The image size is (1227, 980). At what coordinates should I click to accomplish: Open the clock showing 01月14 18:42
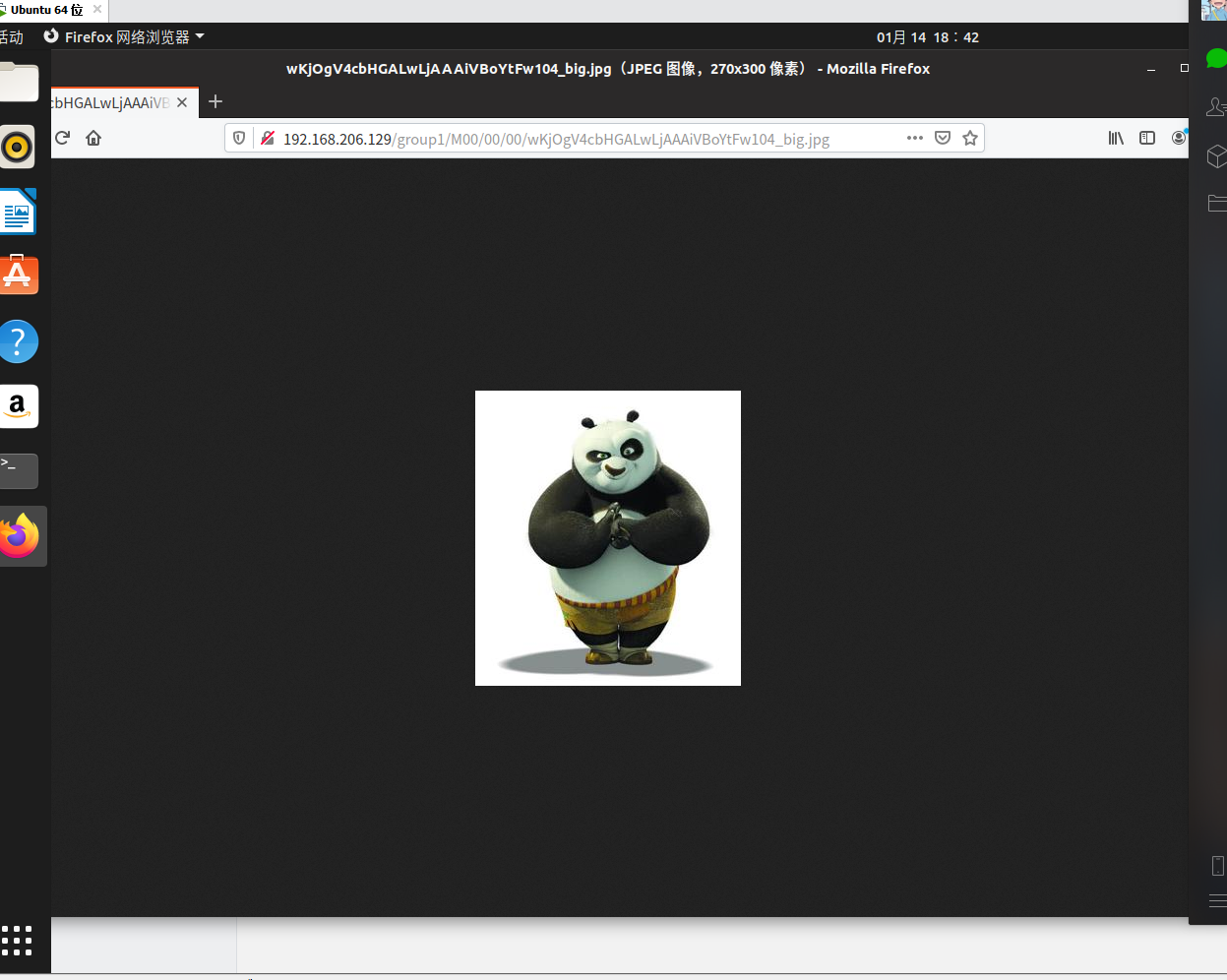928,37
